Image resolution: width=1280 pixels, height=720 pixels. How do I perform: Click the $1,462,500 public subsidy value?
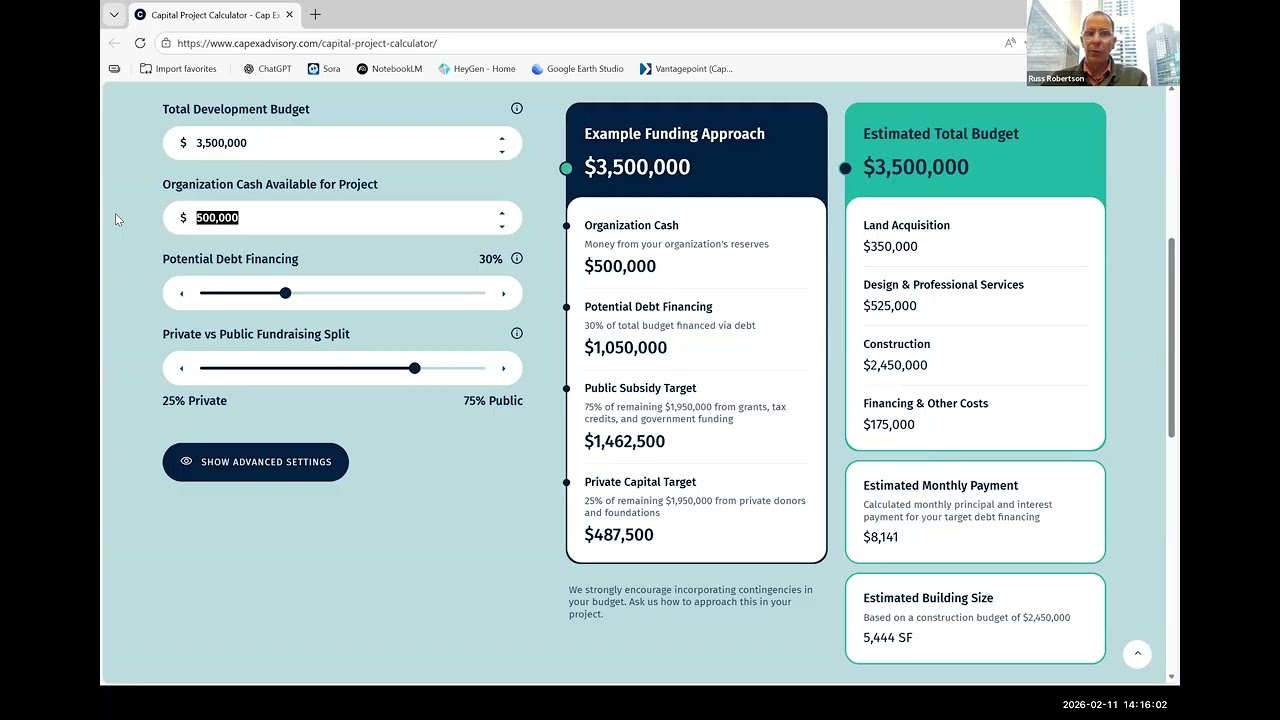pos(625,441)
